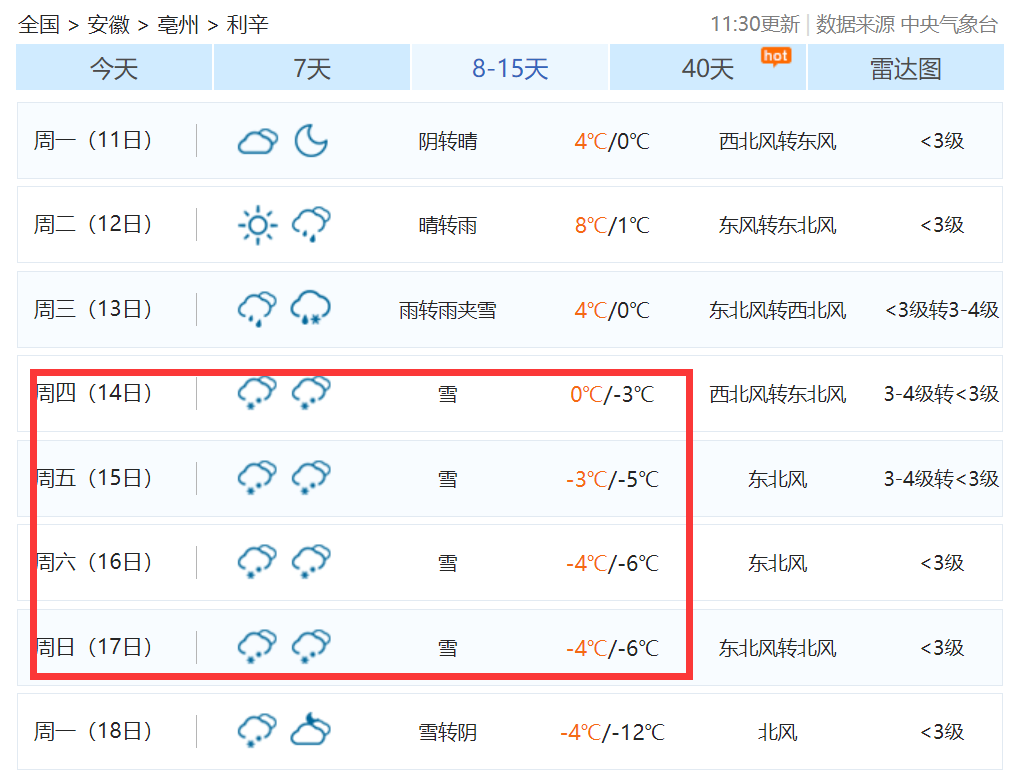Select the 周一（18日）date label
Viewport: 1010px width, 783px height.
point(93,731)
